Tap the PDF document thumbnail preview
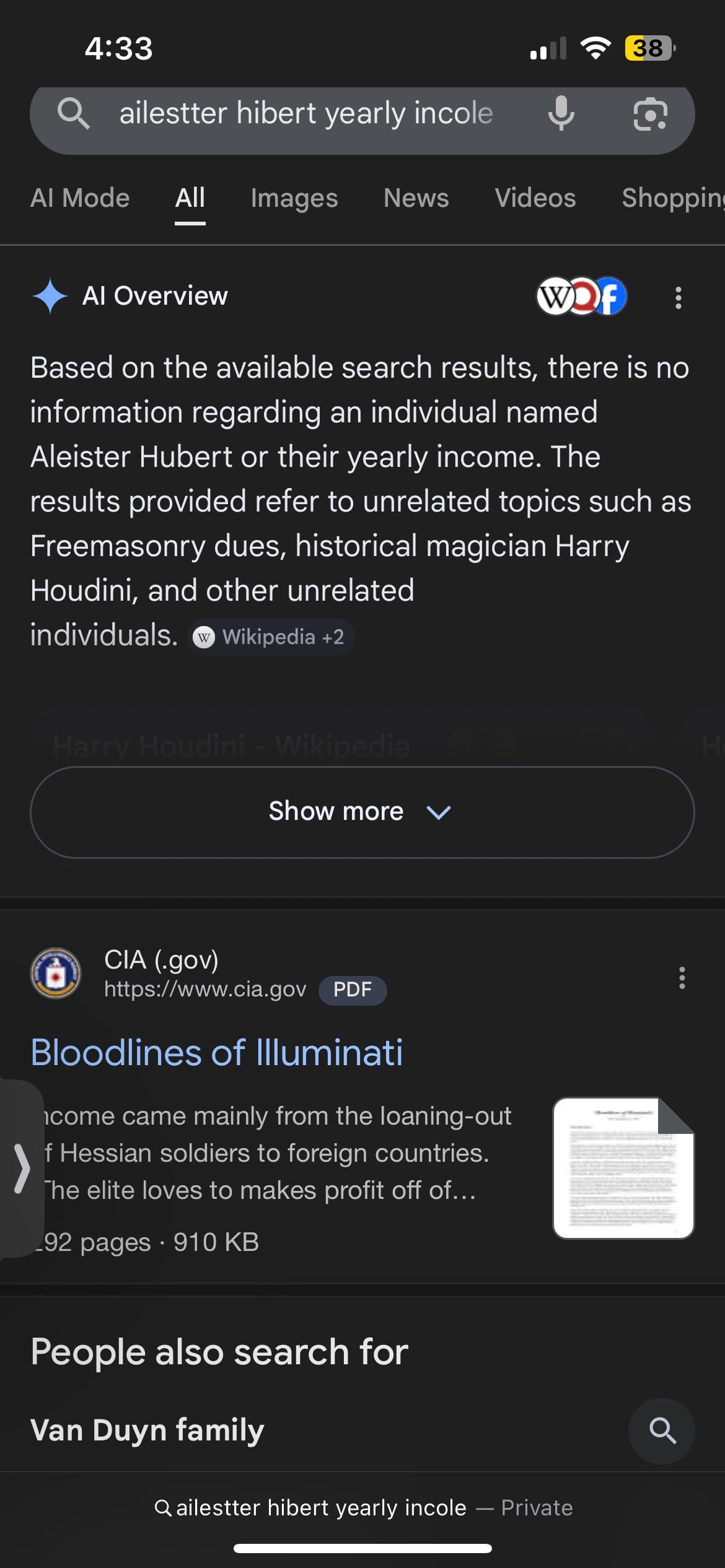Image resolution: width=725 pixels, height=1568 pixels. (x=623, y=1168)
